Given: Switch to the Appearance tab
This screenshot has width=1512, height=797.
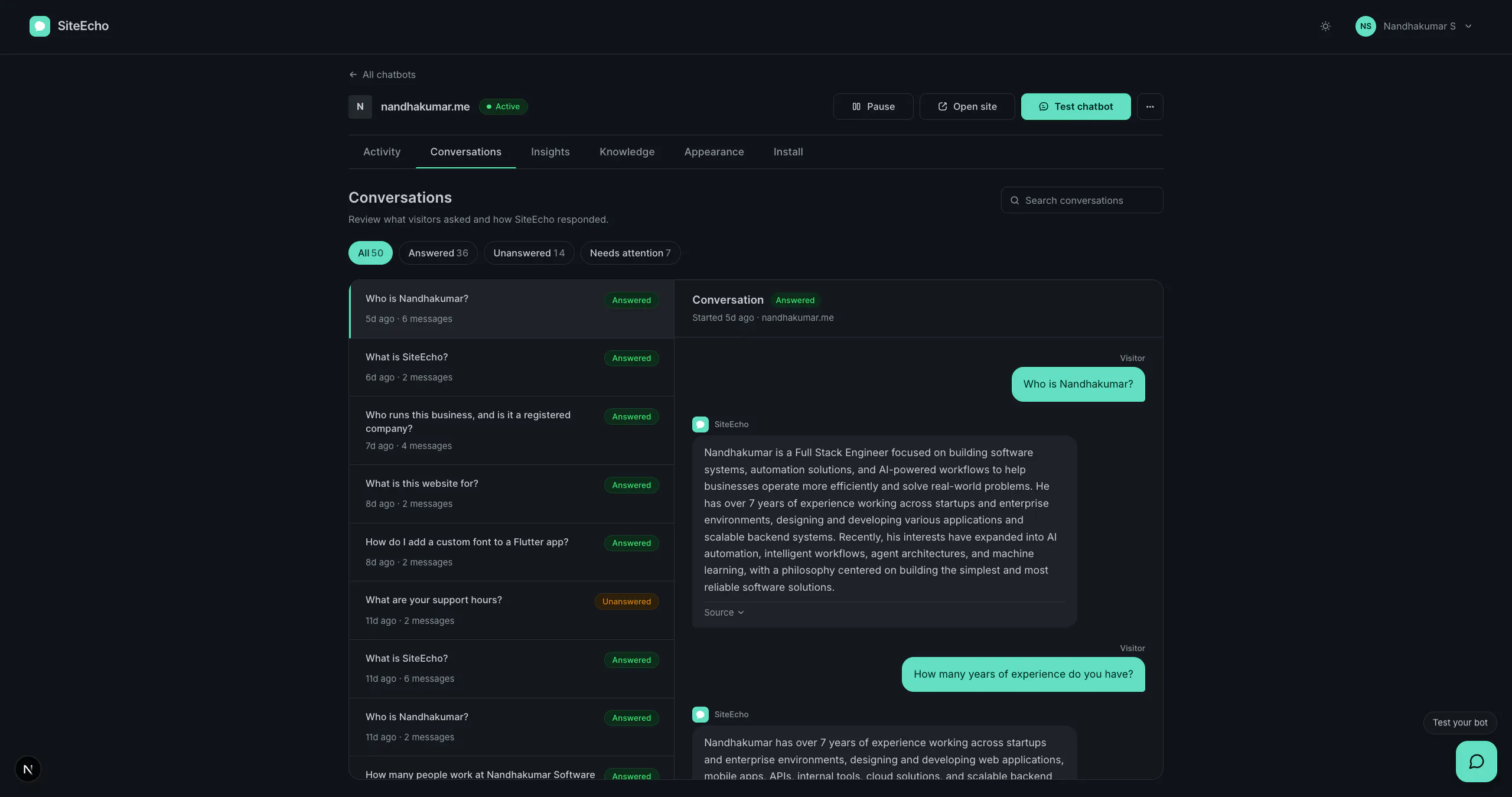Looking at the screenshot, I should tap(714, 152).
